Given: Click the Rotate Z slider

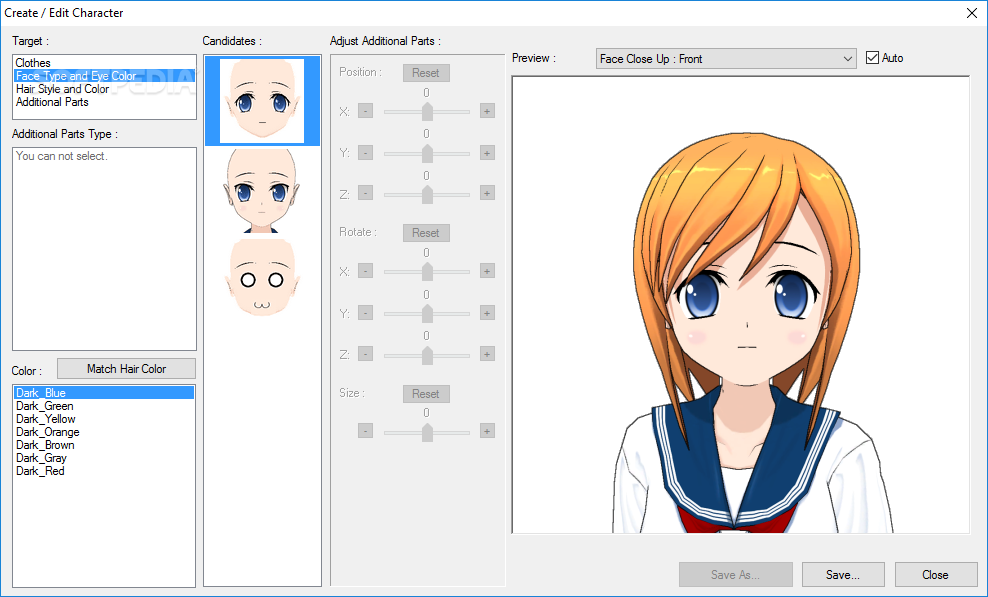Looking at the screenshot, I should pyautogui.click(x=427, y=354).
